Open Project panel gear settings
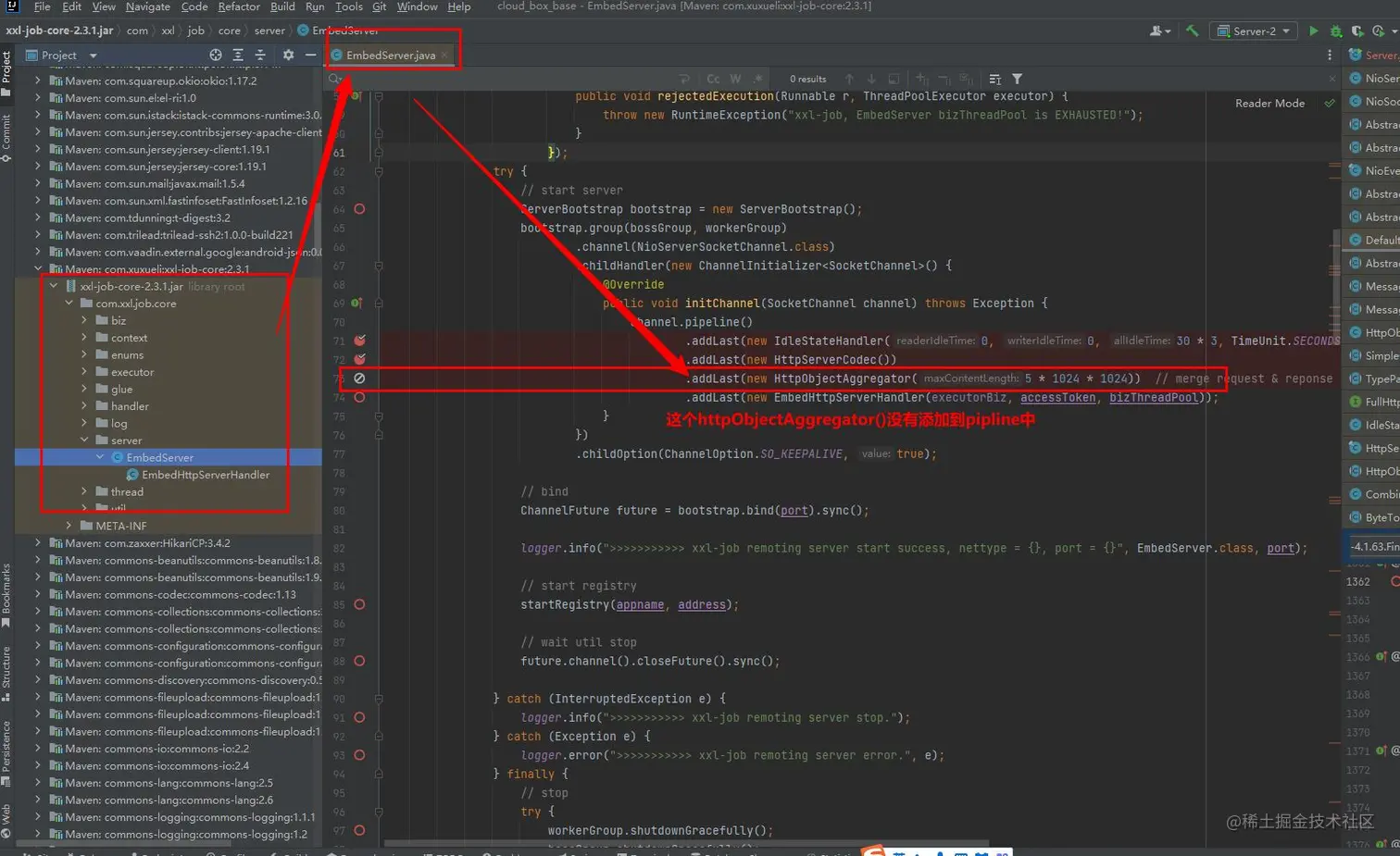1400x856 pixels. coord(288,55)
